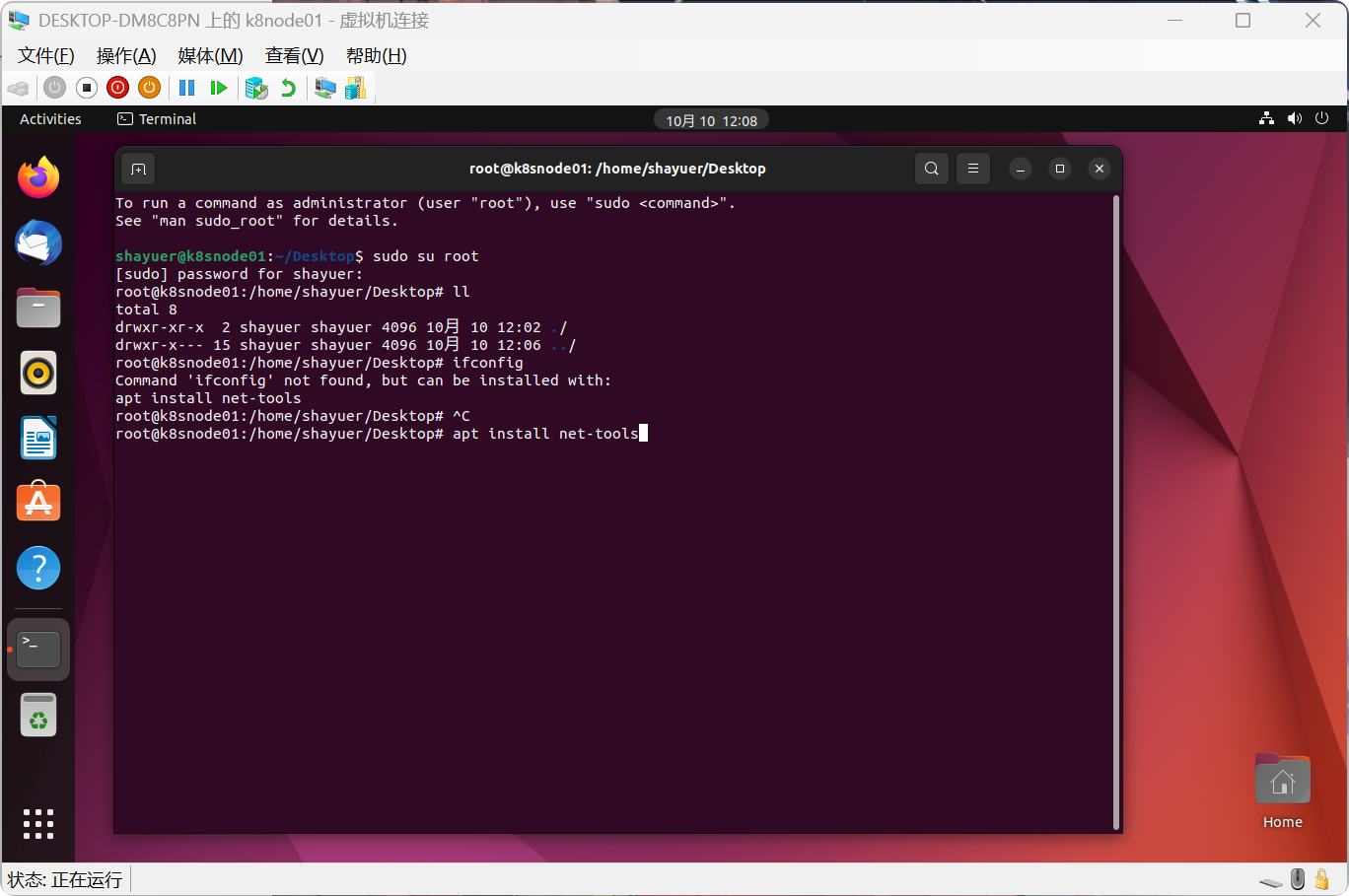Click the 'total 8' output line
1349x896 pixels.
[x=146, y=310]
